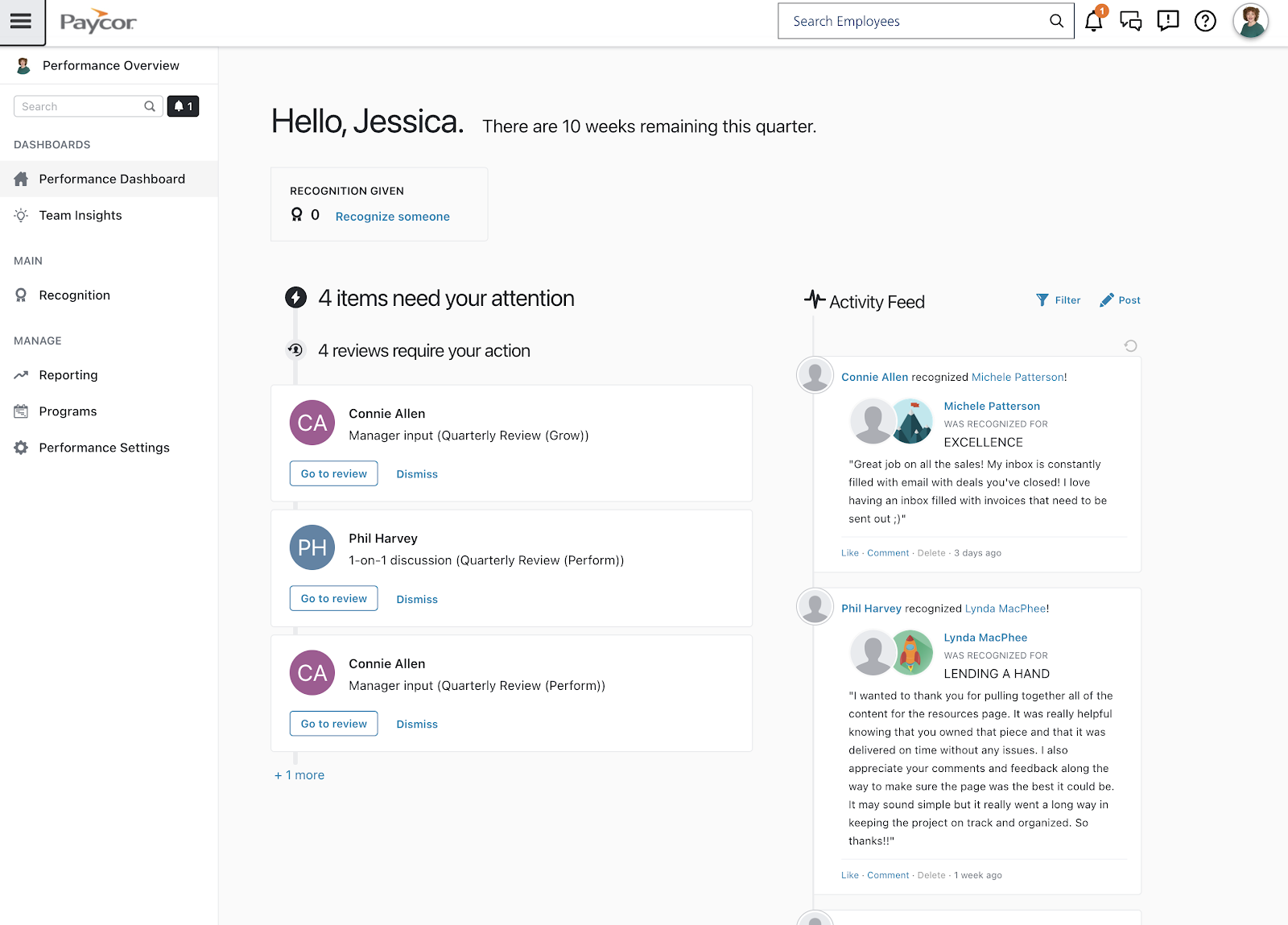The image size is (1288, 925).
Task: Click Phil Harvey's feed avatar placeholder
Action: pos(815,606)
